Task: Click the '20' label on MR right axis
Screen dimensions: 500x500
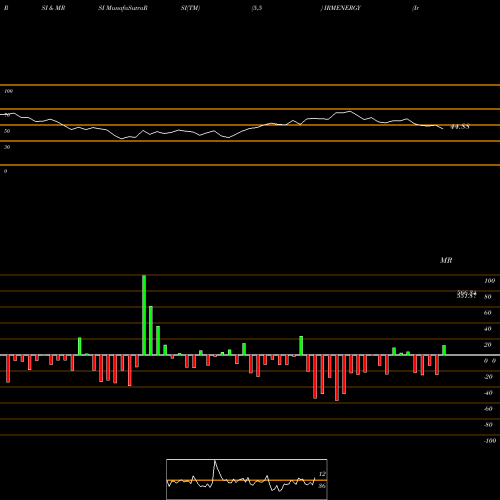Action: (488, 345)
